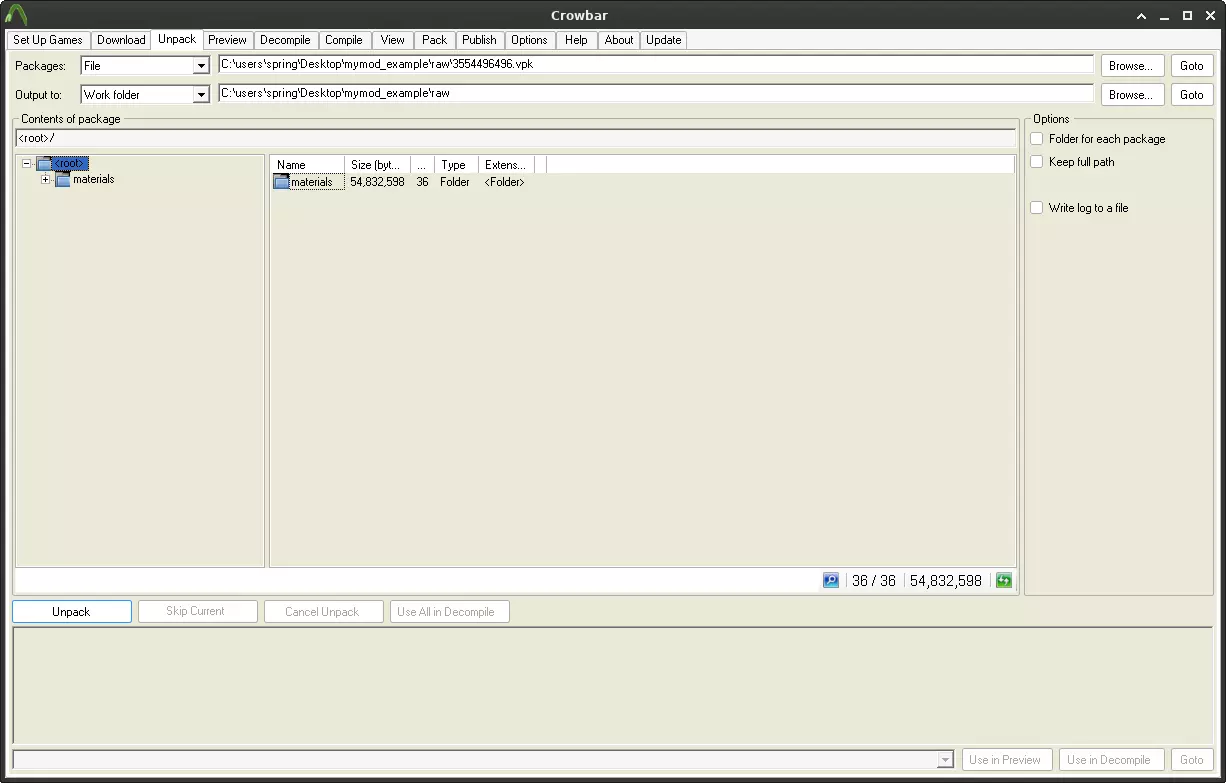Select the Unpack tab
This screenshot has width=1226, height=783.
(177, 39)
